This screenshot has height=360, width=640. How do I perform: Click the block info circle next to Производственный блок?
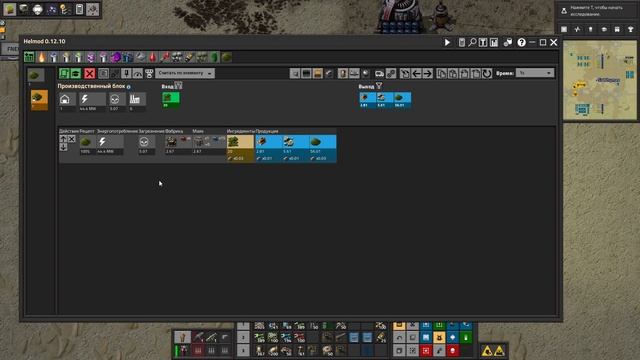pyautogui.click(x=129, y=87)
